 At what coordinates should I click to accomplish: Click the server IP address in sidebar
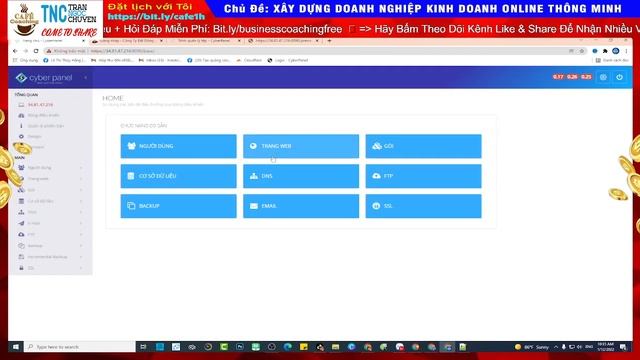(40, 105)
